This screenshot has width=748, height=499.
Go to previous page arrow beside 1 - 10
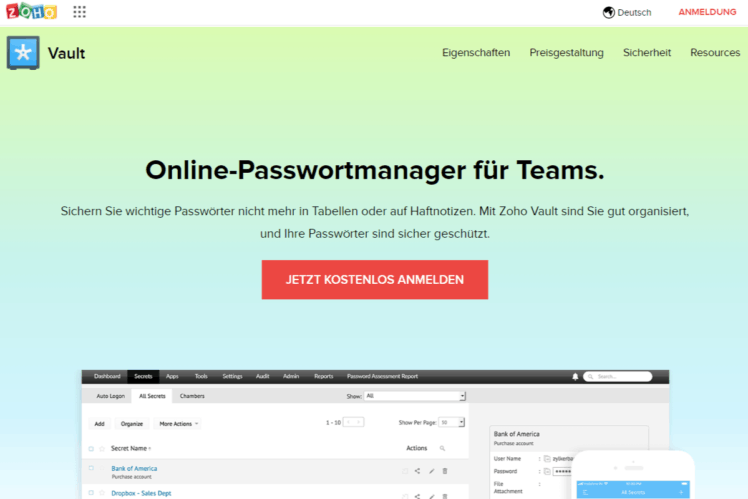point(348,422)
